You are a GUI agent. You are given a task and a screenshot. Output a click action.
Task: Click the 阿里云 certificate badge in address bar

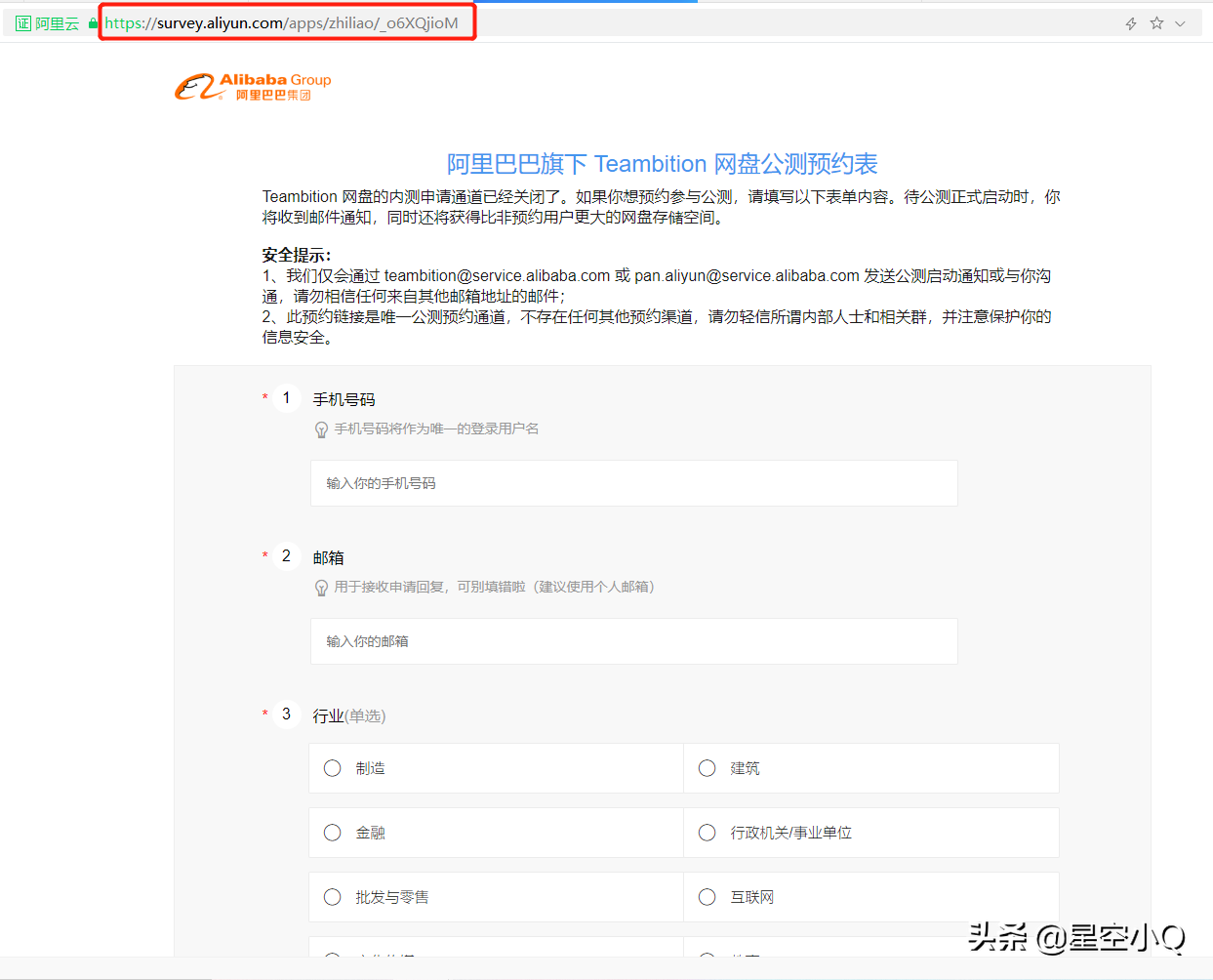47,23
